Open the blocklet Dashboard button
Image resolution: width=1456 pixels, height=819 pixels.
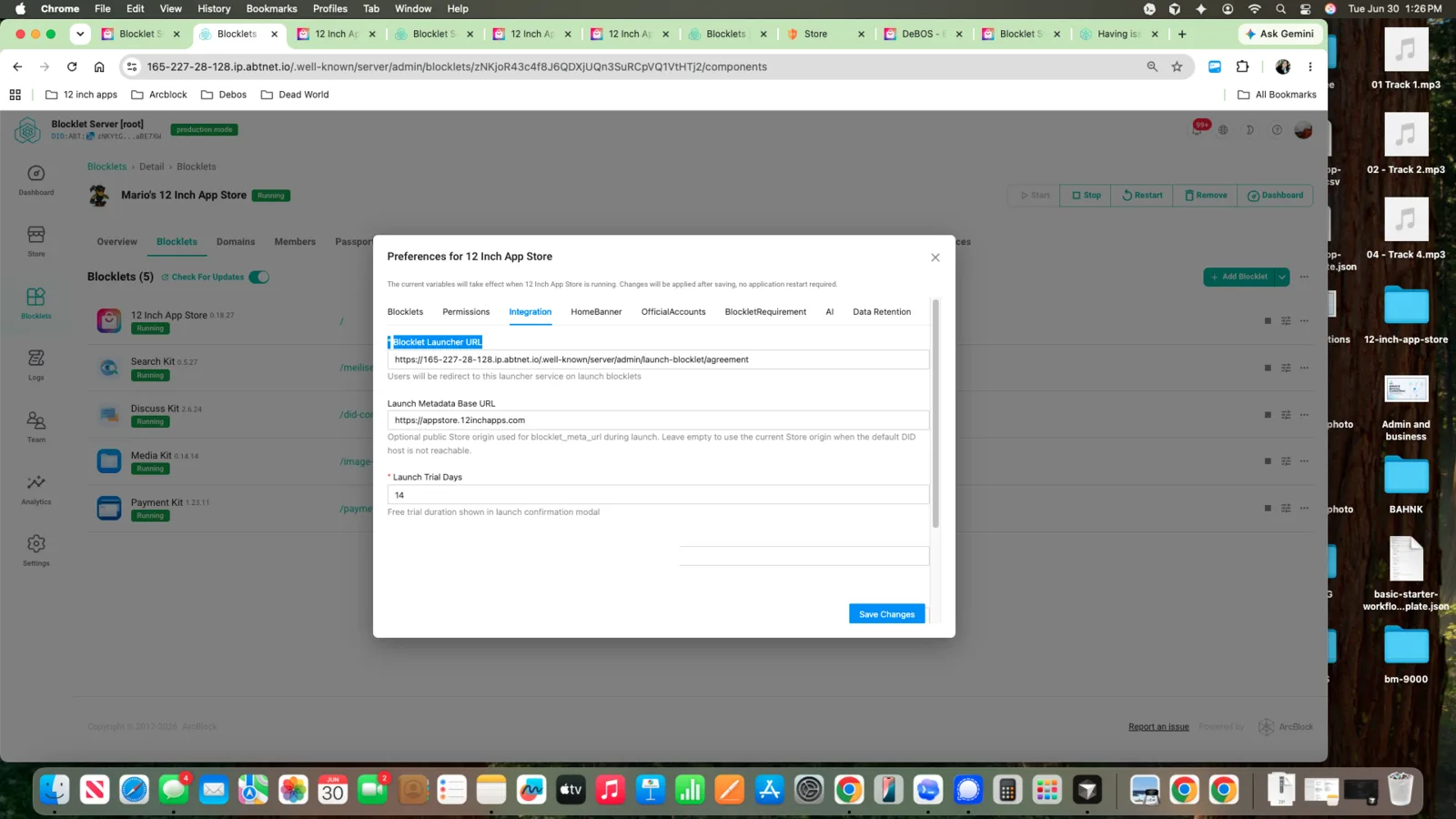(1275, 196)
